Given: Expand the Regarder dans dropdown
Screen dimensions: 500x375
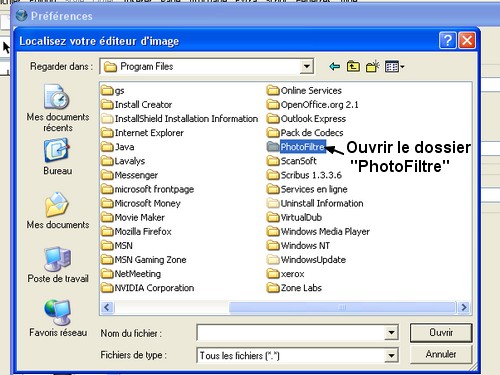Looking at the screenshot, I should click(306, 66).
